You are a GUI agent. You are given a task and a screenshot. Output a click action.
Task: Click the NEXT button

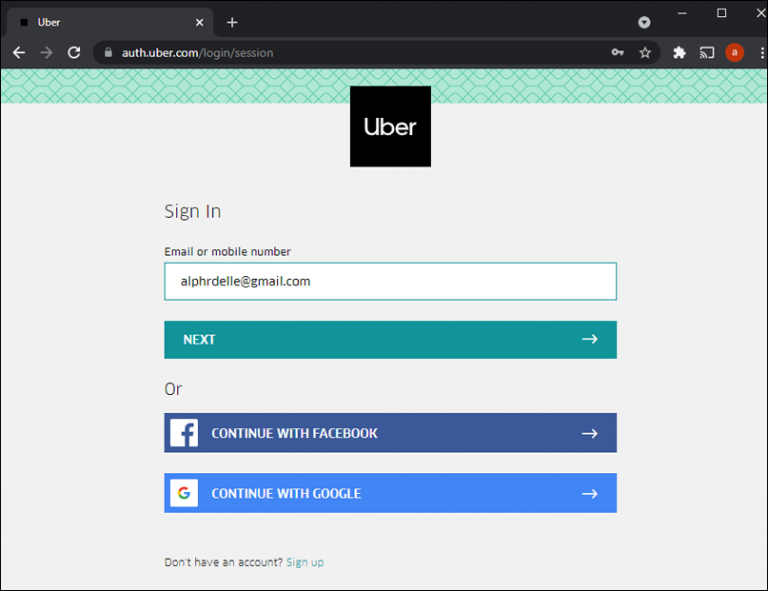pos(390,339)
